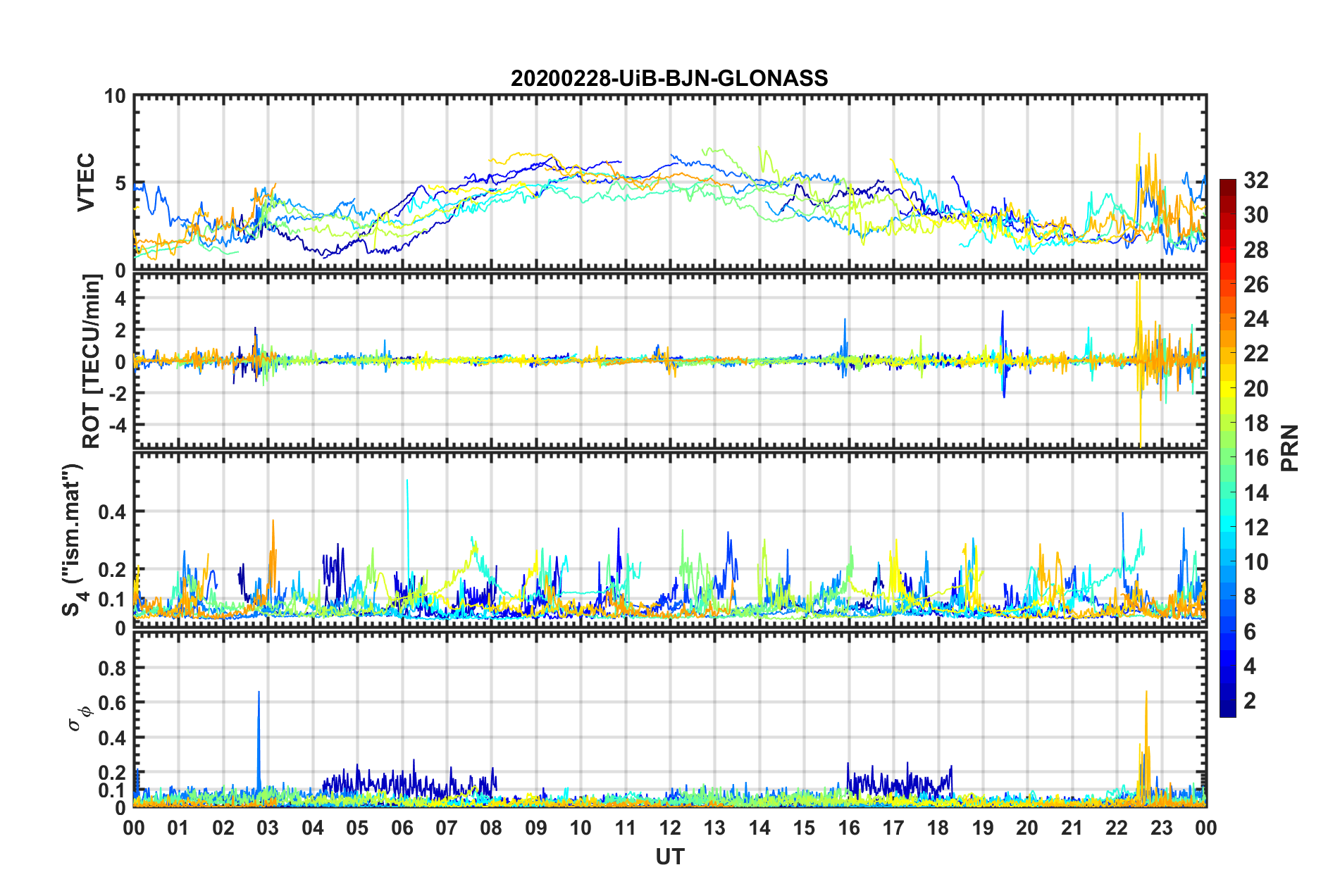Screen dimensions: 1340x896
Task: Click x-axis tick label 15
Action: 804,828
